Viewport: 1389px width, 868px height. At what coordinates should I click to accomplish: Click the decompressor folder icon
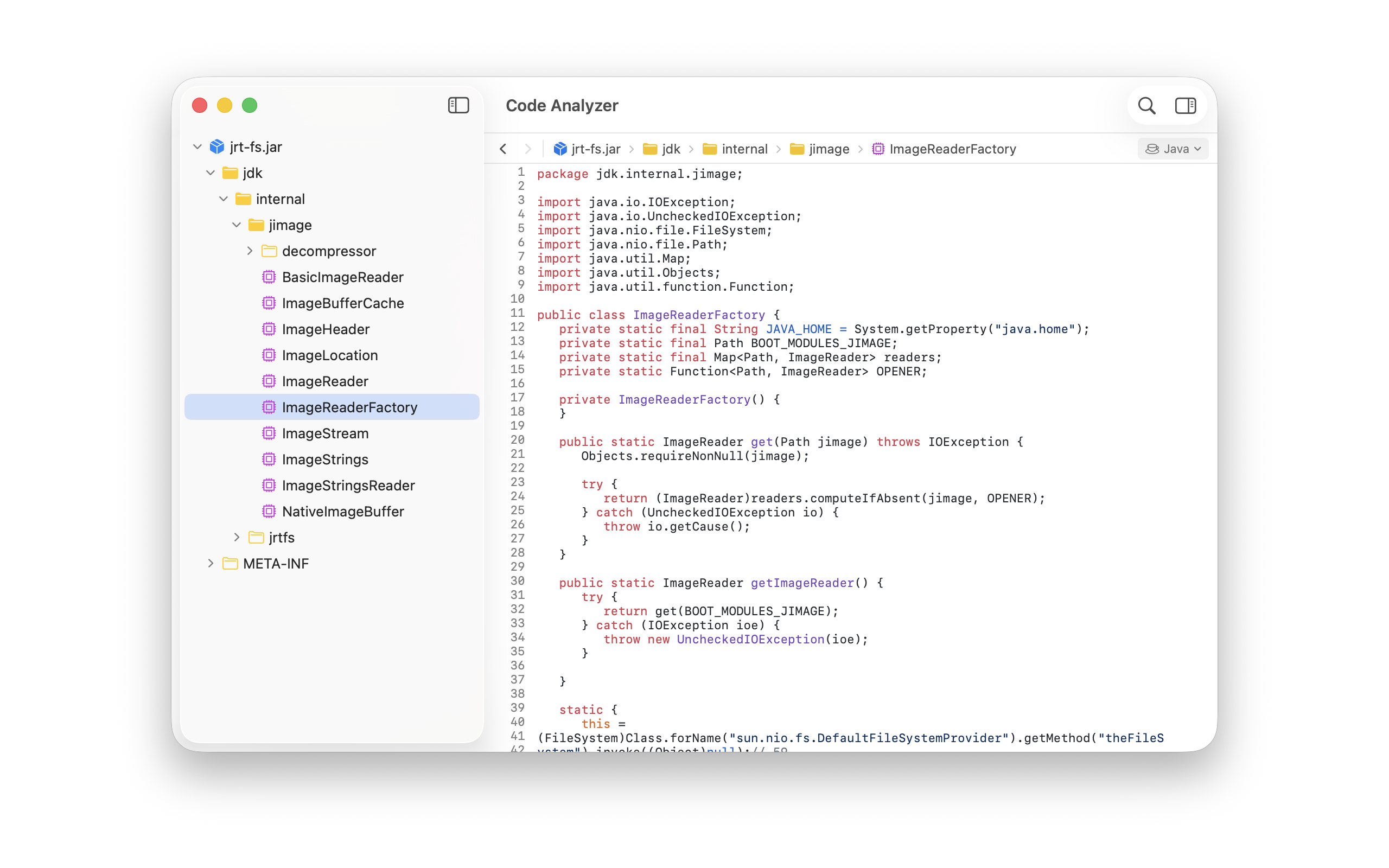[x=269, y=251]
